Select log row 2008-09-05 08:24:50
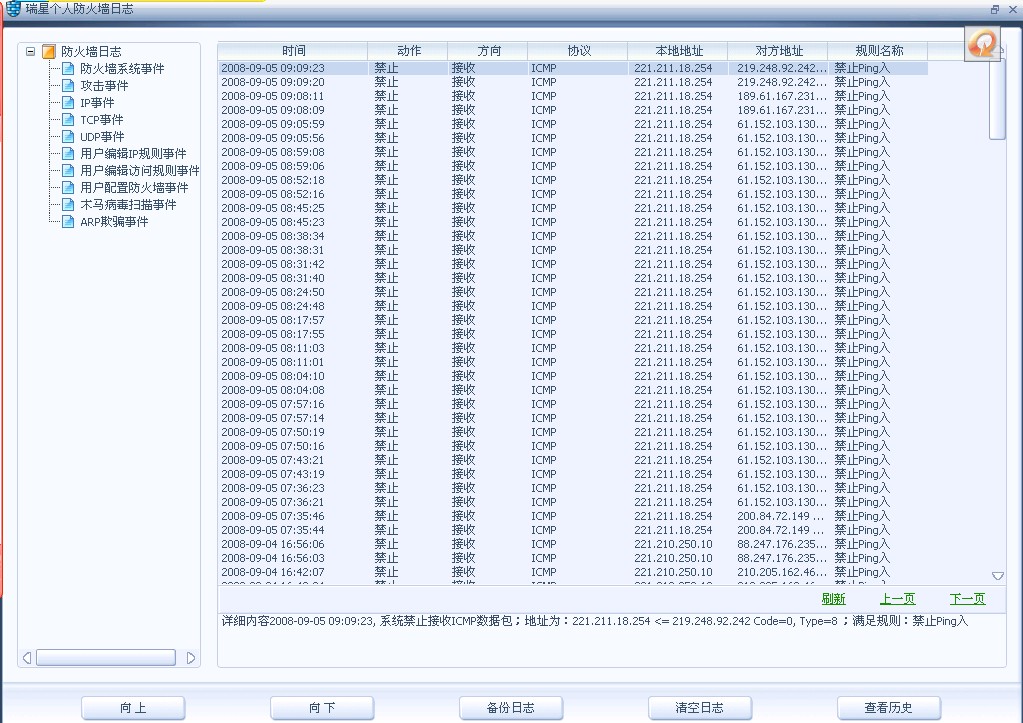 point(573,292)
